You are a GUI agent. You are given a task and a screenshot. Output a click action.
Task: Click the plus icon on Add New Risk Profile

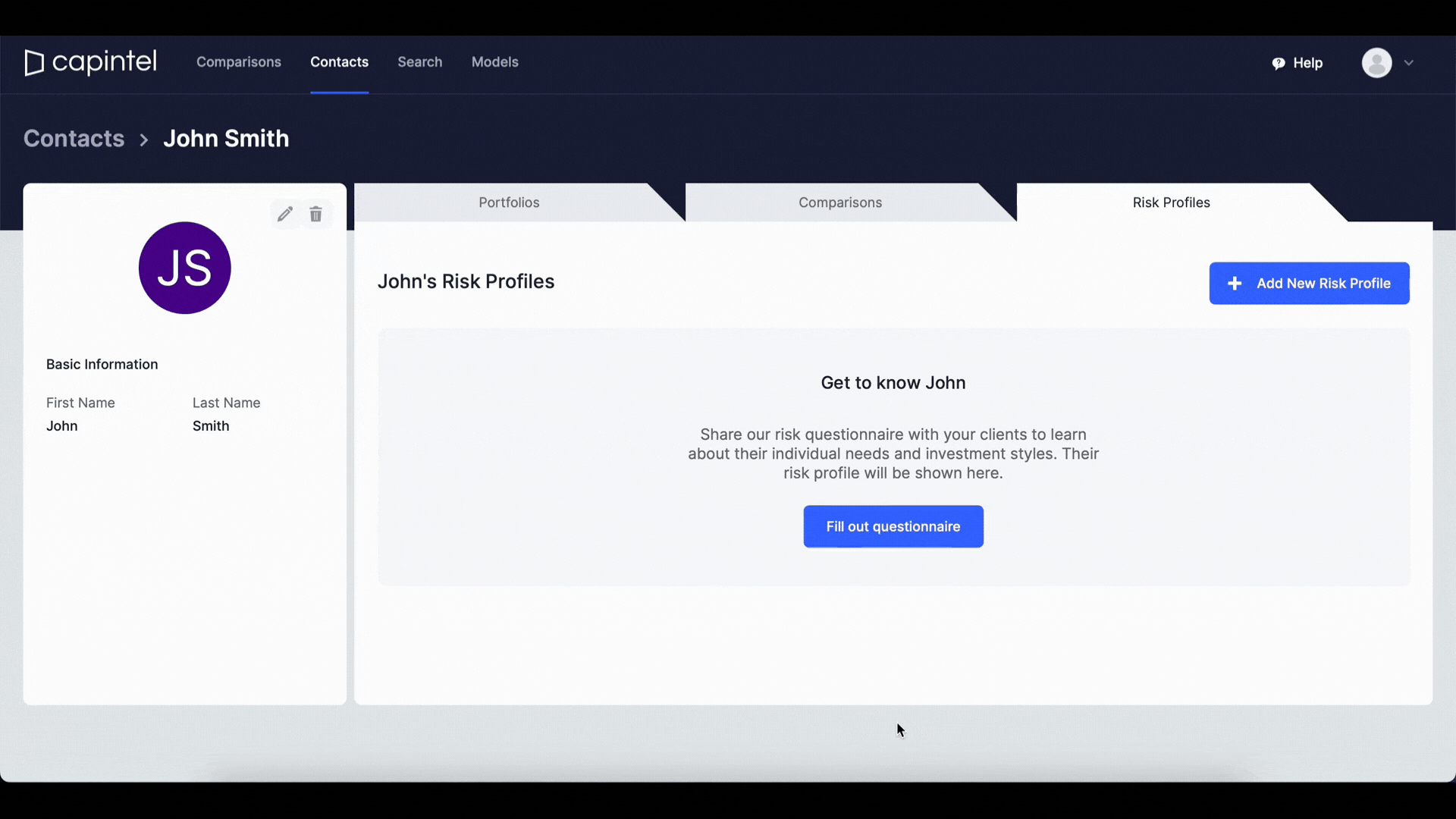1235,284
